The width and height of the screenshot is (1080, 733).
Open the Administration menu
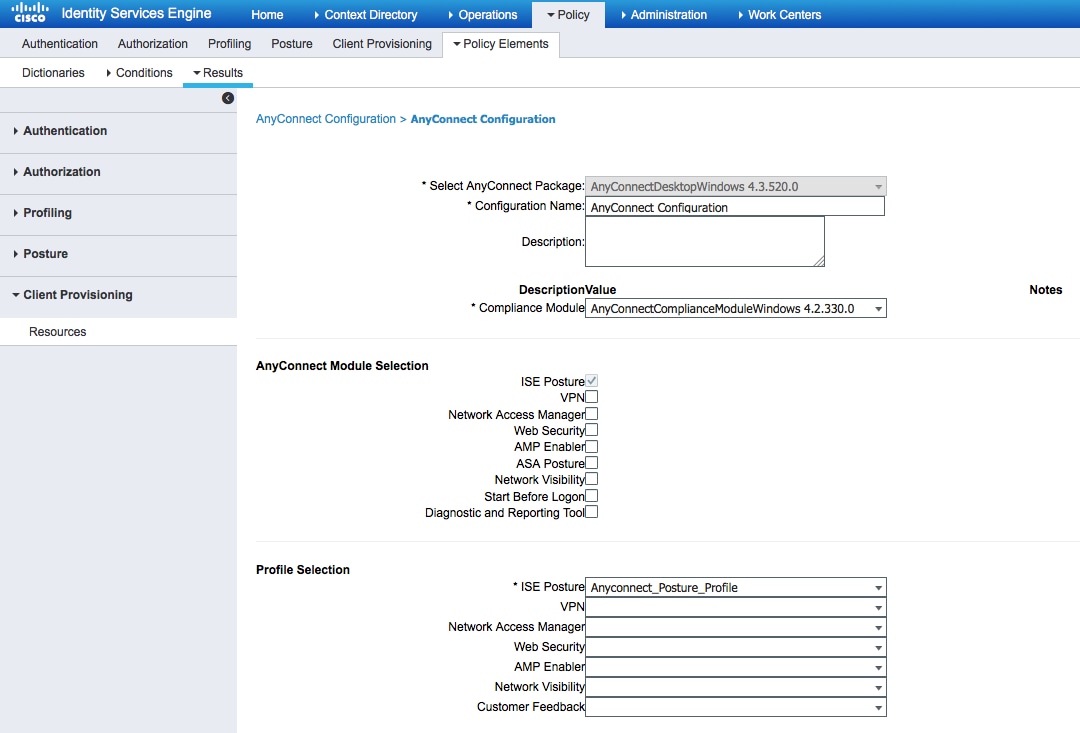pyautogui.click(x=664, y=14)
